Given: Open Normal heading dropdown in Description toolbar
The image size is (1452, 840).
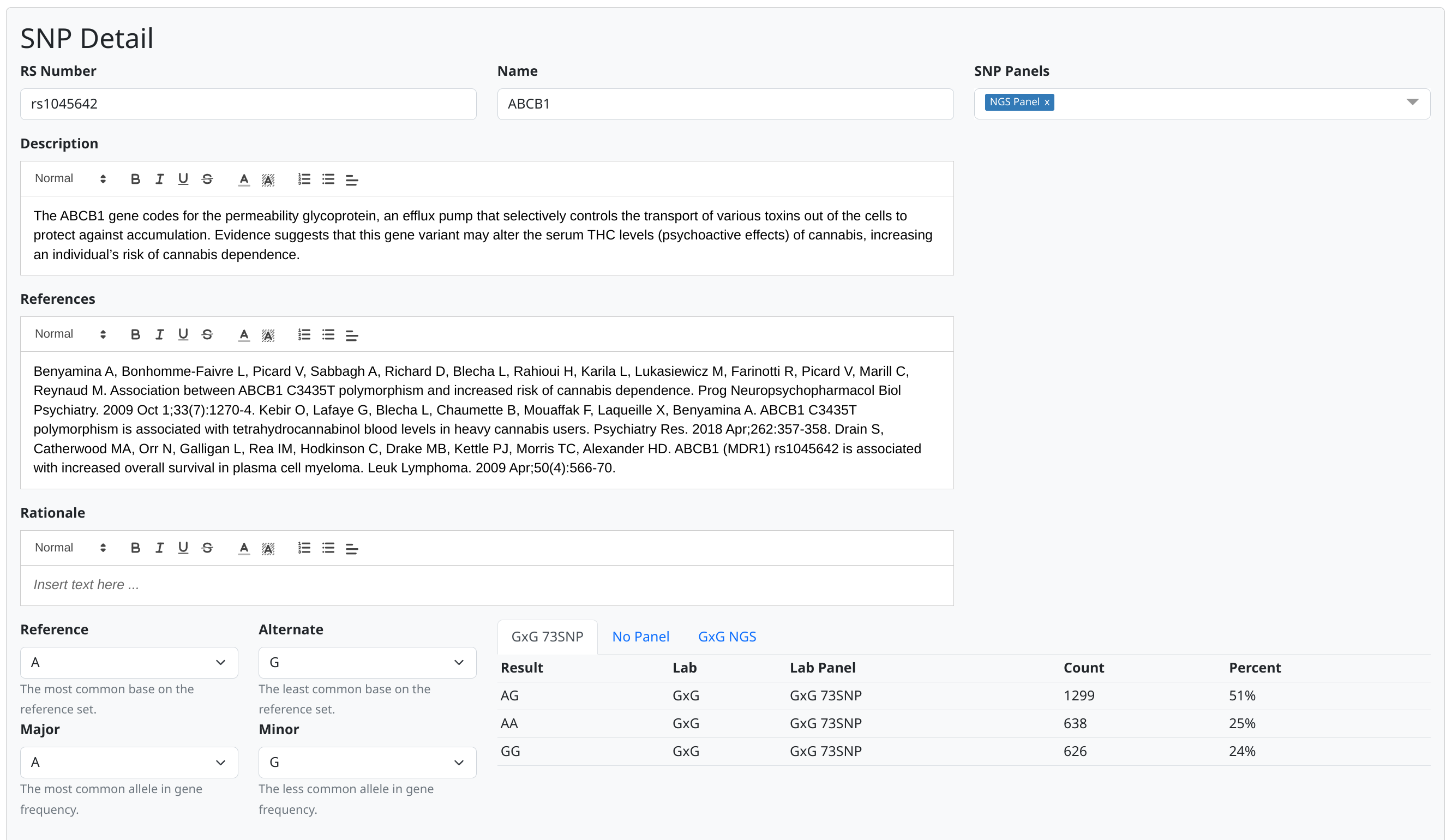Looking at the screenshot, I should 70,178.
